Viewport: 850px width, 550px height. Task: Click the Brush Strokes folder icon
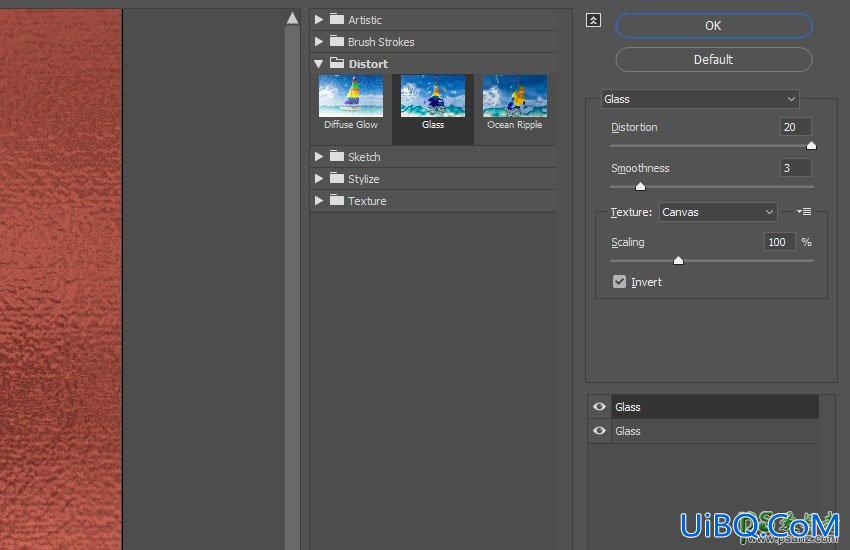point(337,41)
